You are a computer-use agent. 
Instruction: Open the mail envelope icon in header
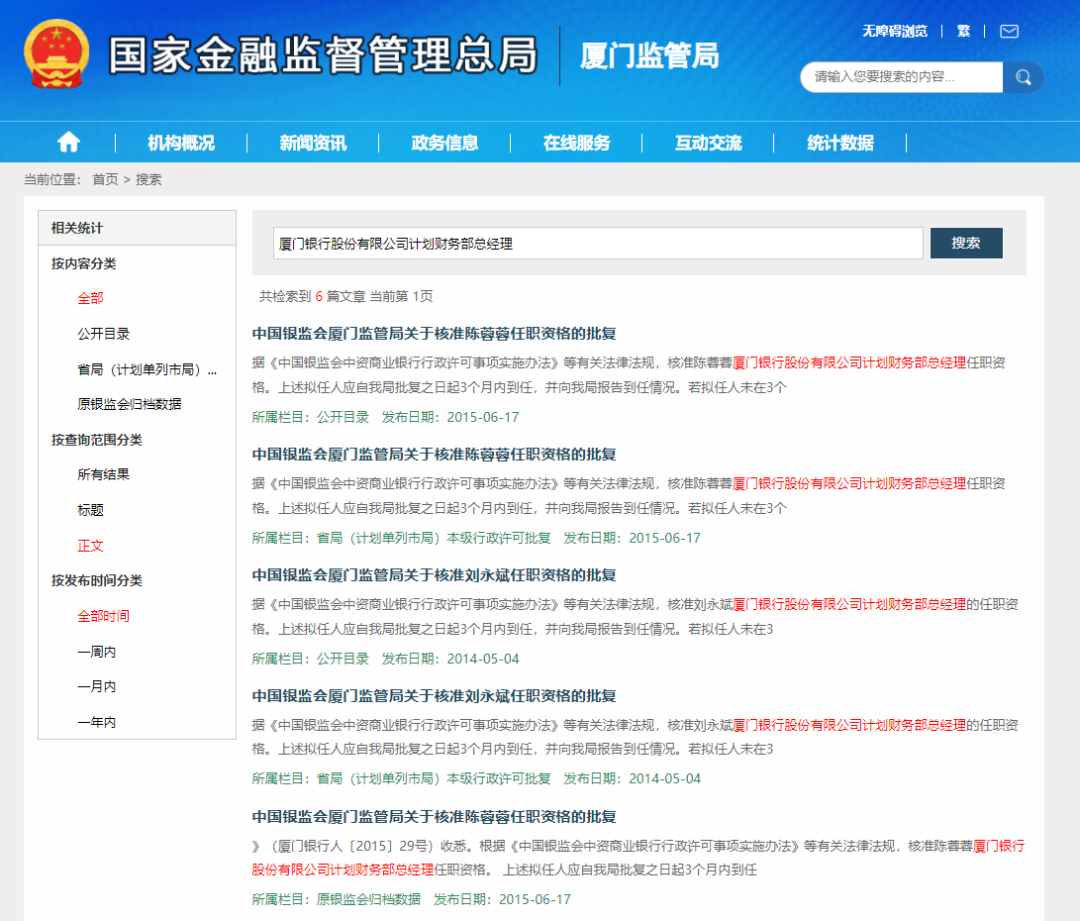[1009, 31]
